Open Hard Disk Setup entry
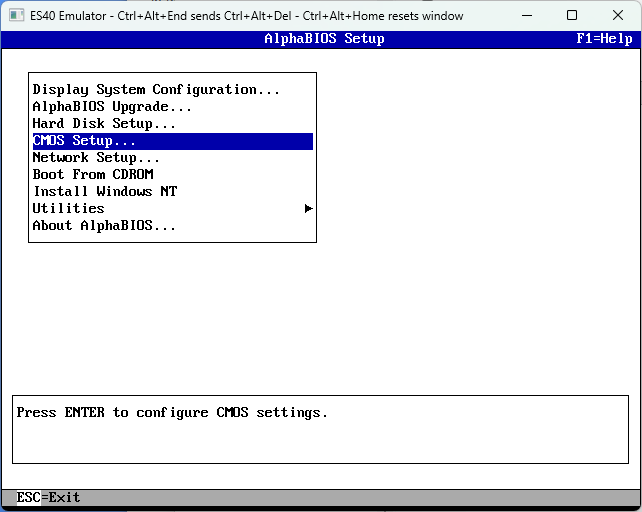The width and height of the screenshot is (642, 512). (x=172, y=124)
